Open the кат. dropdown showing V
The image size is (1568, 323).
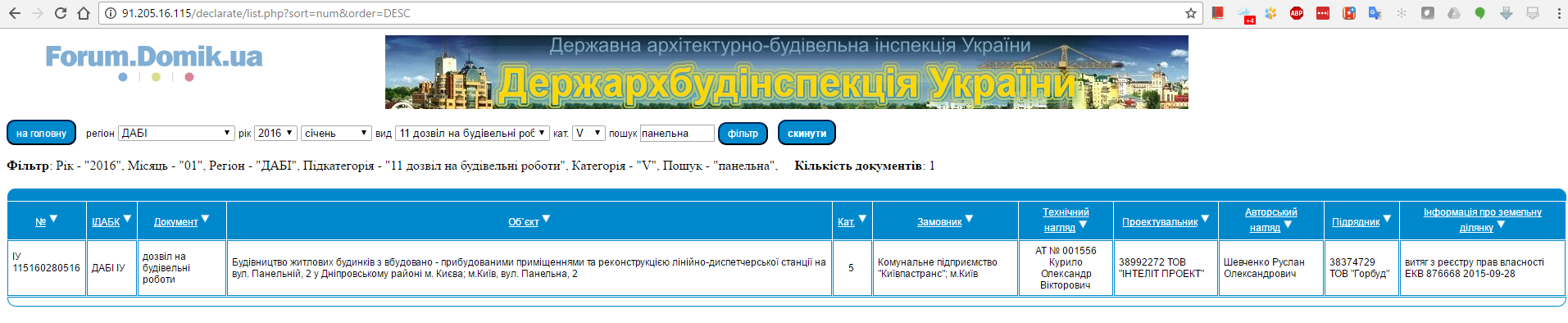pos(589,133)
